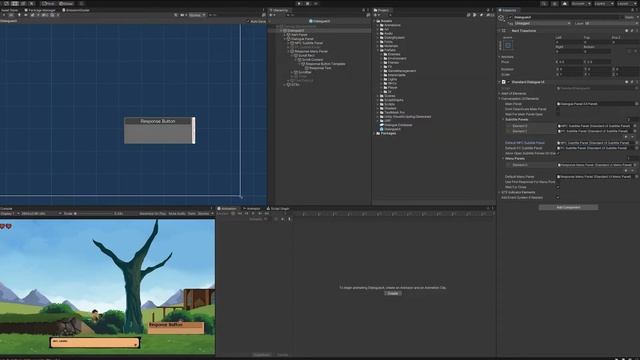The width and height of the screenshot is (640, 360).
Task: Select NPC Subtitle Panel in Hierarchy
Action: click(x=309, y=43)
